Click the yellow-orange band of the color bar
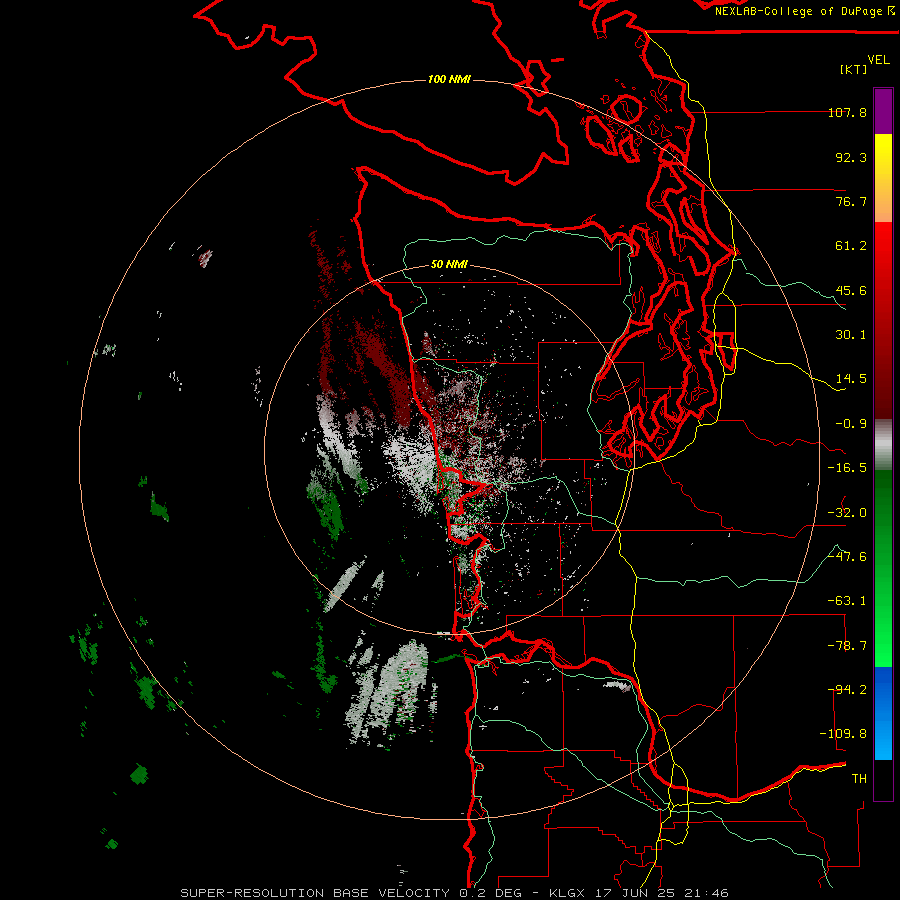 [x=883, y=178]
